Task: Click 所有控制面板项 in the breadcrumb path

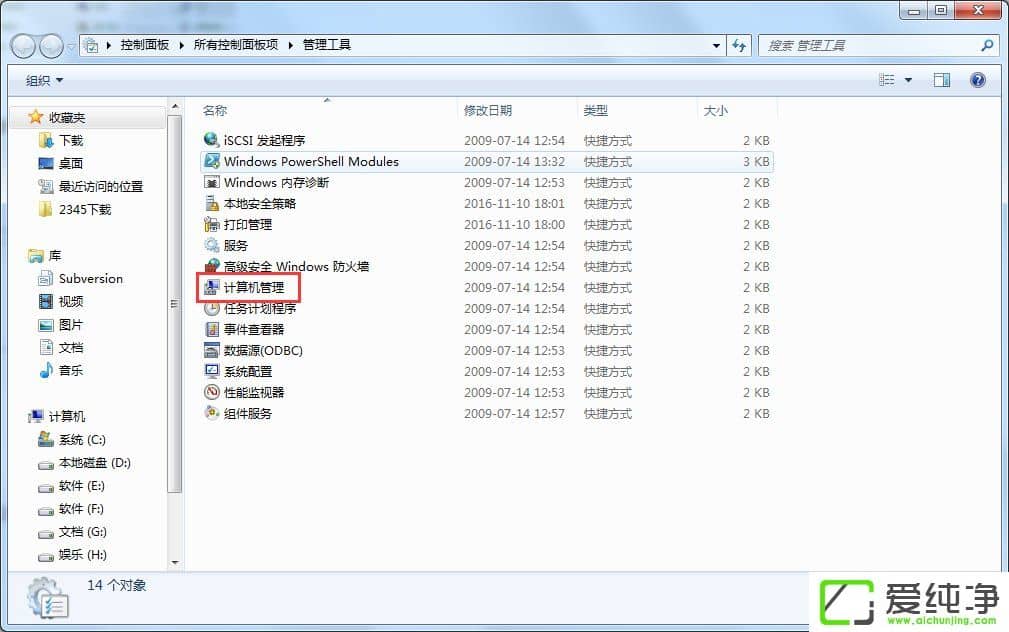Action: pos(236,45)
